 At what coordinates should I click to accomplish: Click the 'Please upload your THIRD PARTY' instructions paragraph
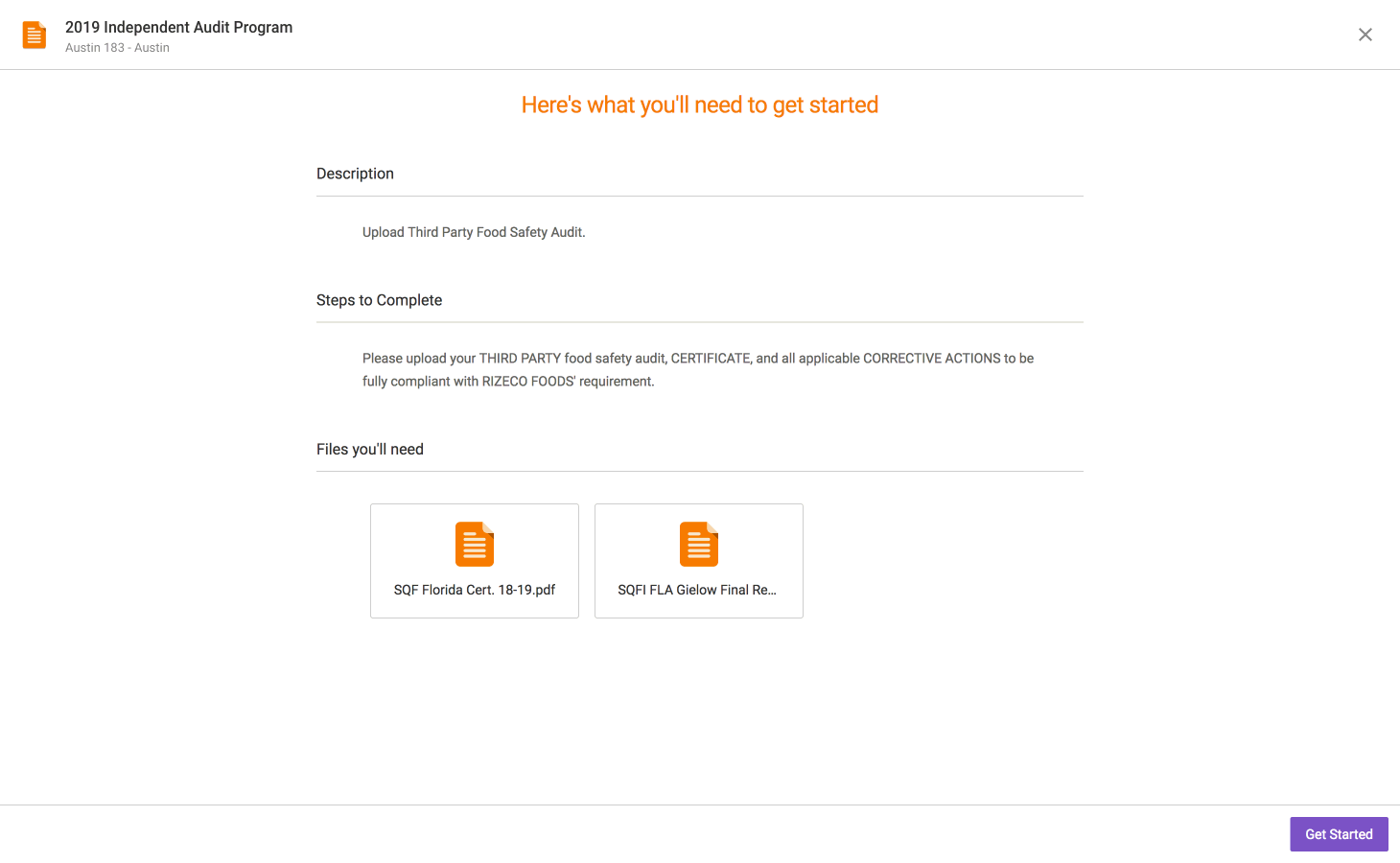(x=698, y=369)
